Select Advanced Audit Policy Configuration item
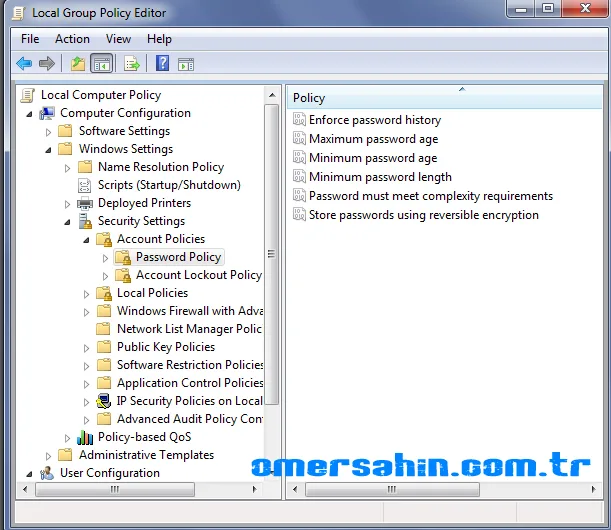 pos(190,419)
